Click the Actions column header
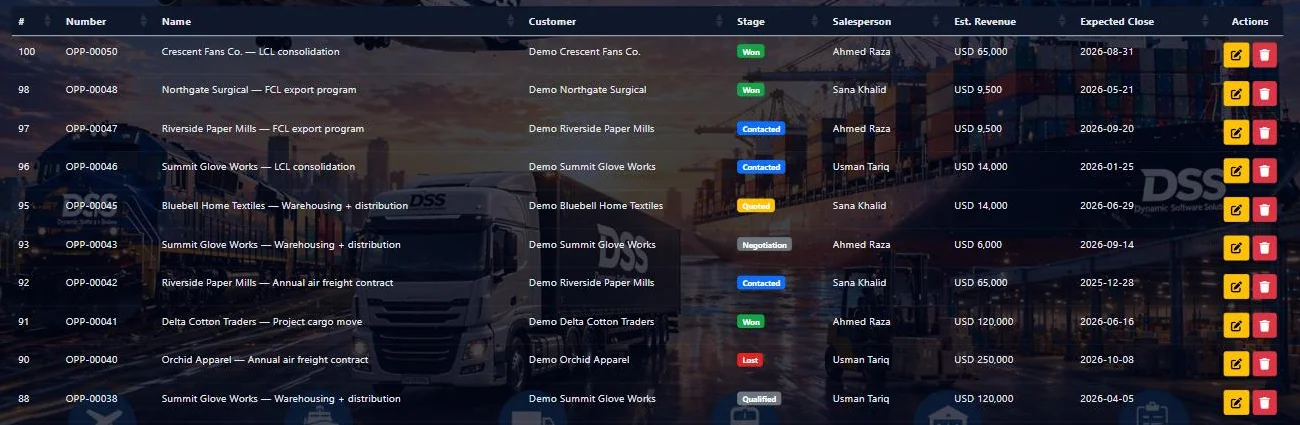 click(x=1249, y=21)
